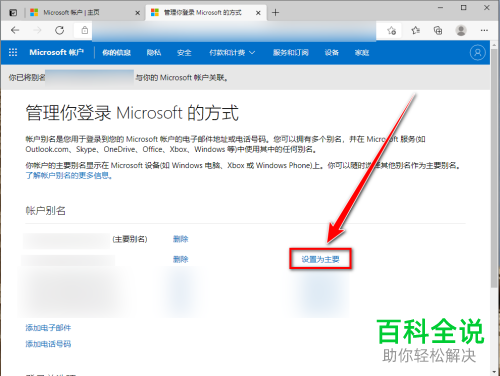Switch to the Microsoft 帐户 | 主页 tab
The image size is (500, 376).
coord(85,13)
